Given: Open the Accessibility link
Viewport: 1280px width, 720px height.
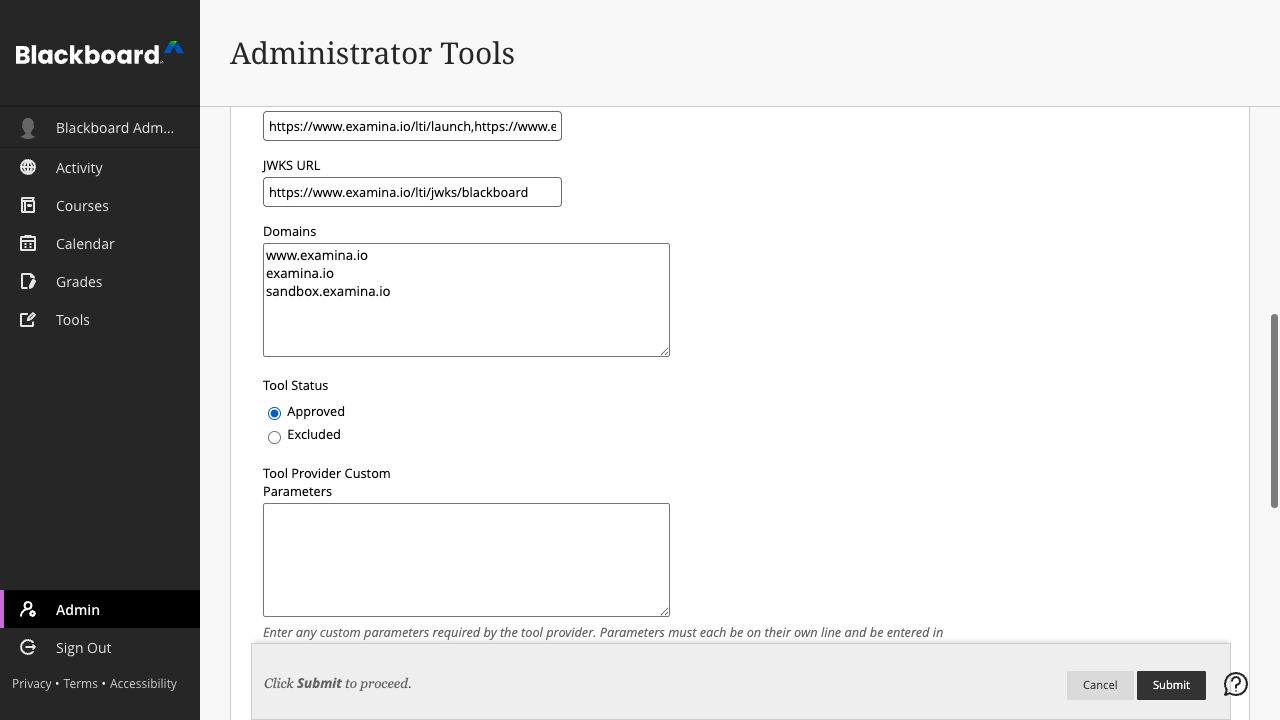Looking at the screenshot, I should (x=143, y=683).
